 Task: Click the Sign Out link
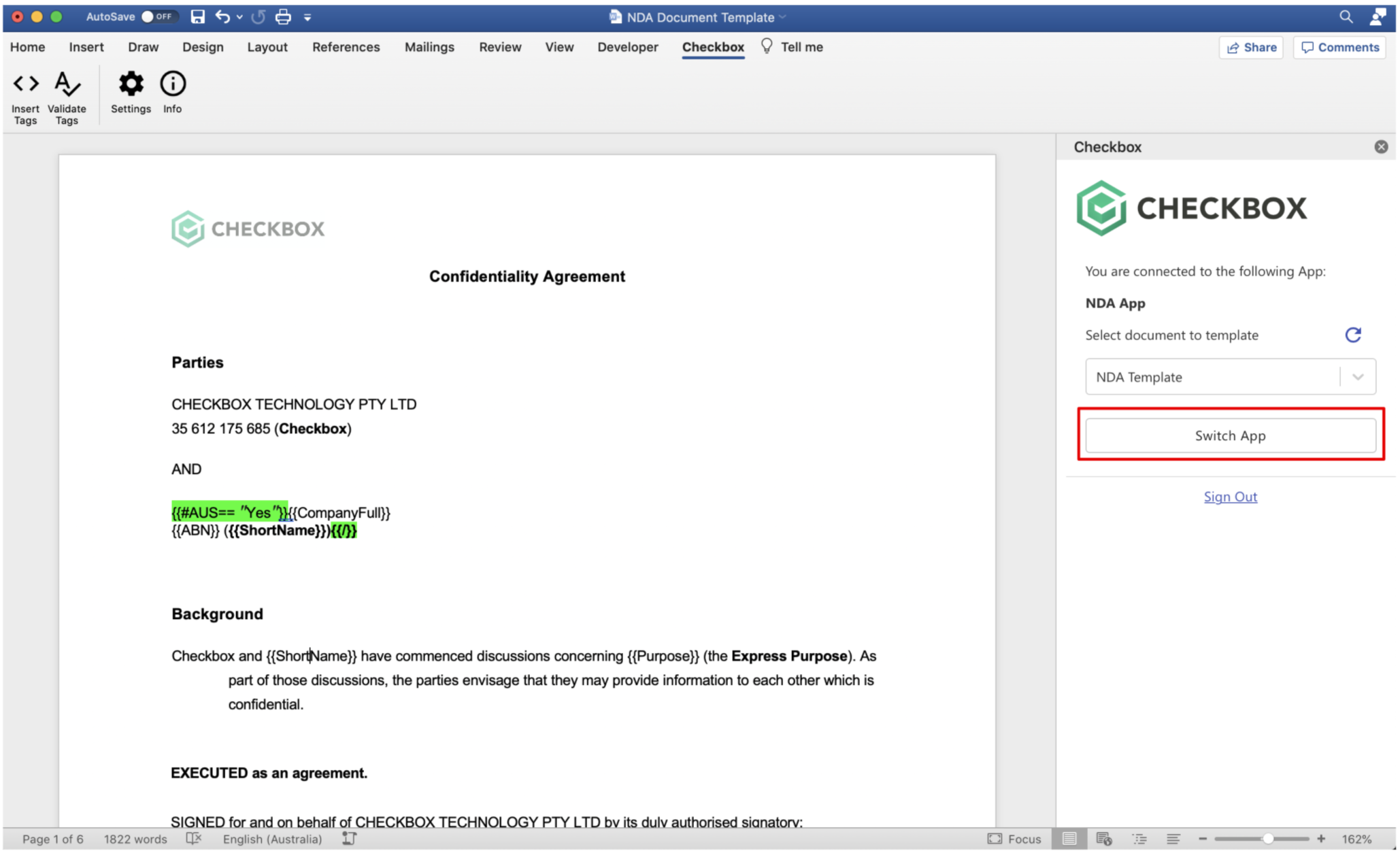pos(1230,497)
